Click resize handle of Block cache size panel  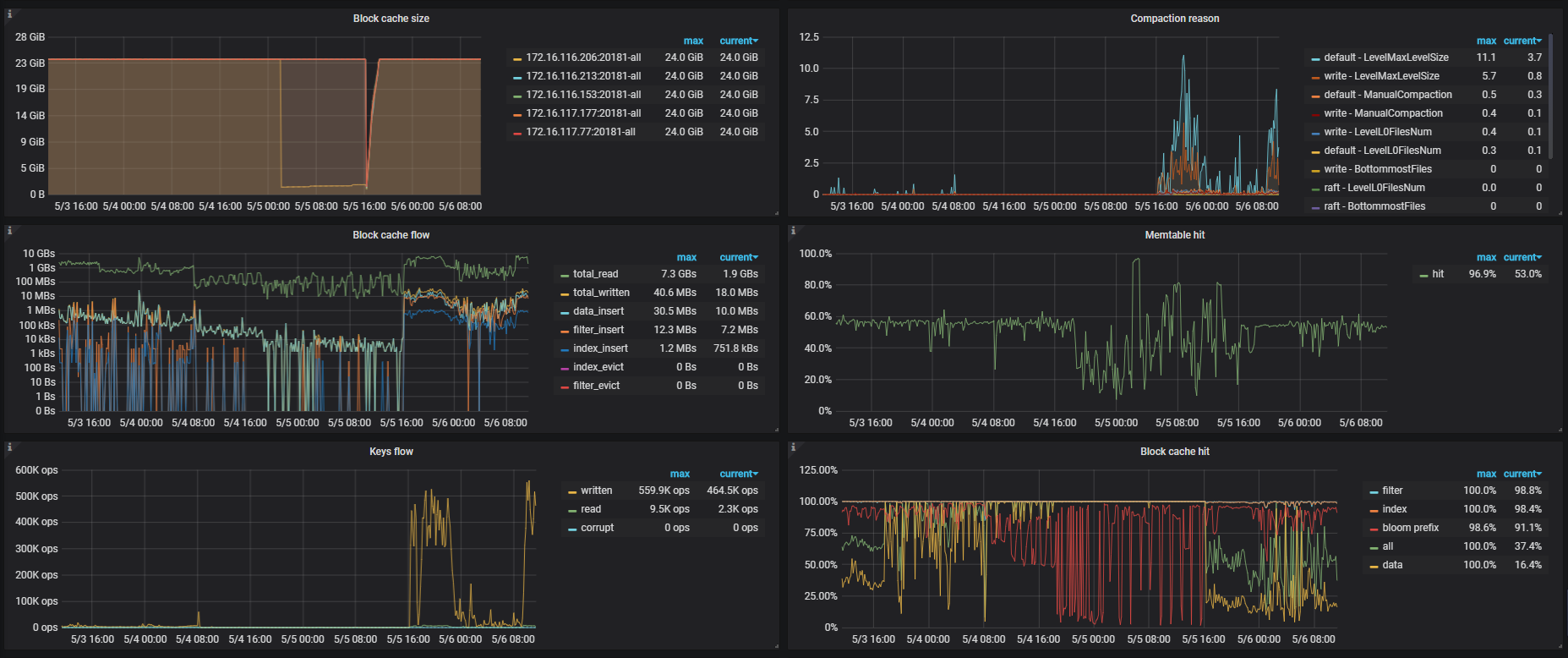[x=776, y=213]
